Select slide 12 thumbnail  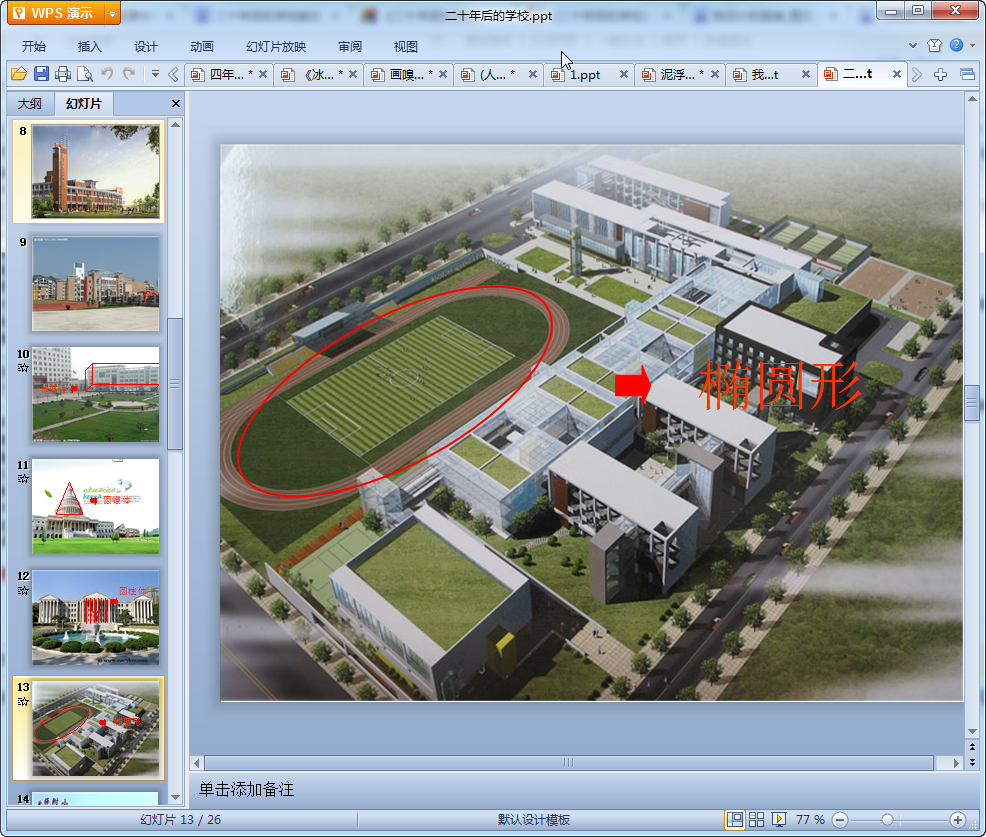(x=96, y=618)
